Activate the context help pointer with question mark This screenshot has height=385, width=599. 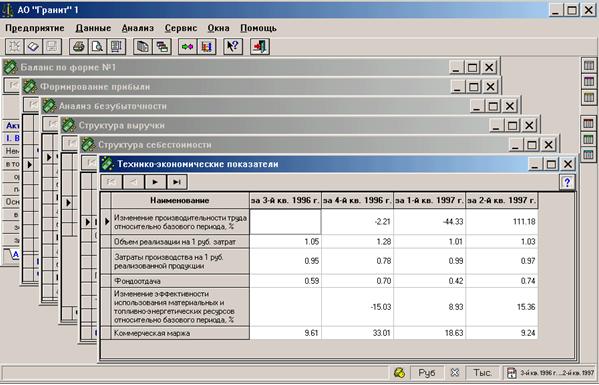(x=233, y=47)
